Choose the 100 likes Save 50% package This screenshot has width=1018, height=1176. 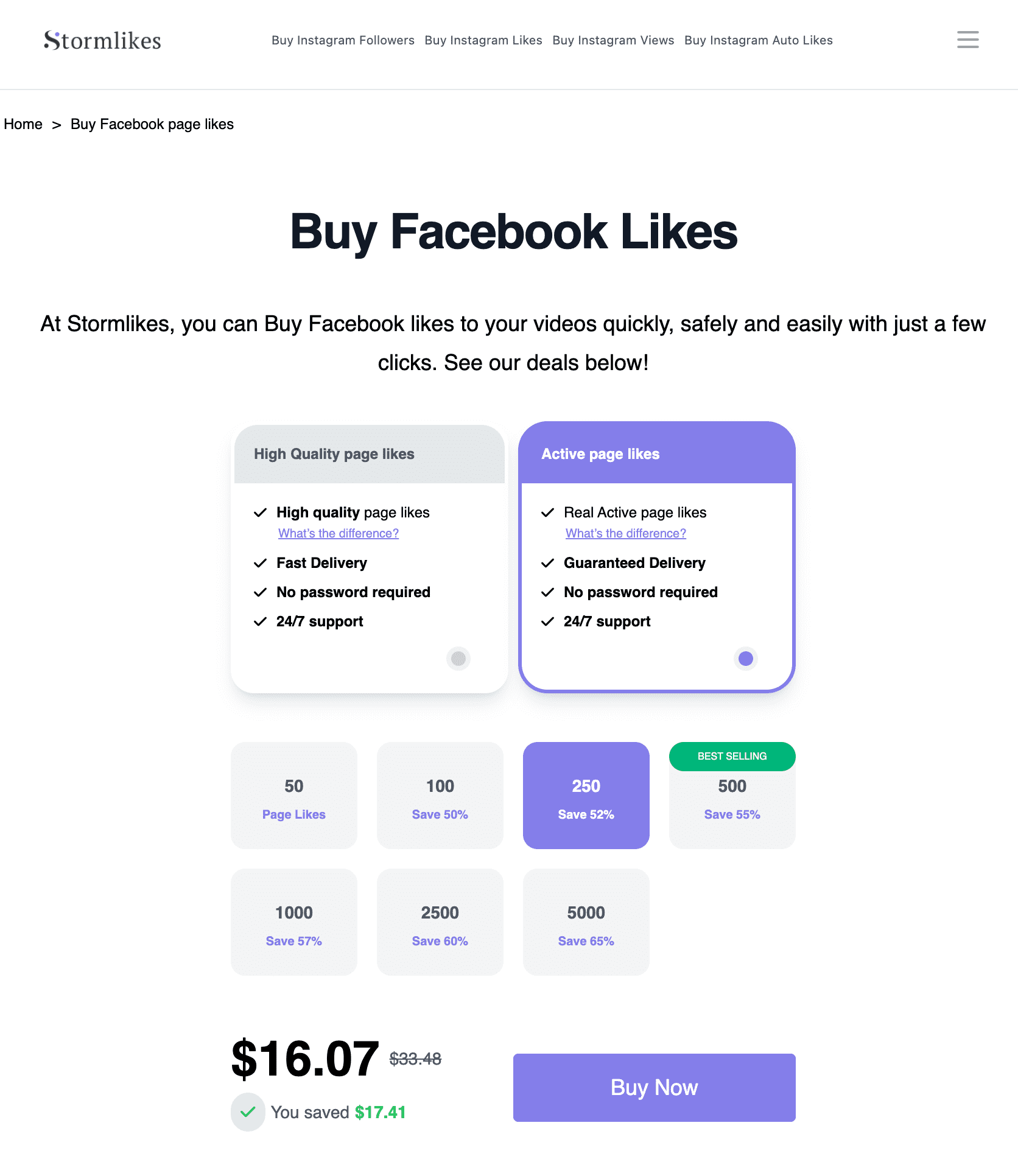pos(440,796)
